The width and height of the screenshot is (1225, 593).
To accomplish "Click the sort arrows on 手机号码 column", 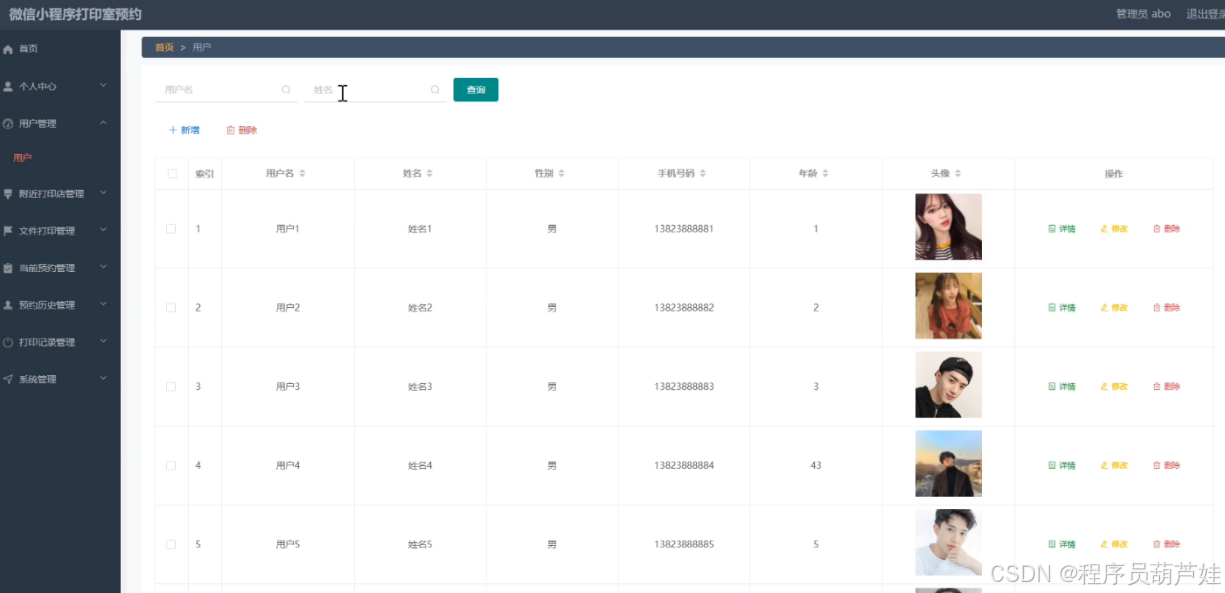I will click(703, 174).
